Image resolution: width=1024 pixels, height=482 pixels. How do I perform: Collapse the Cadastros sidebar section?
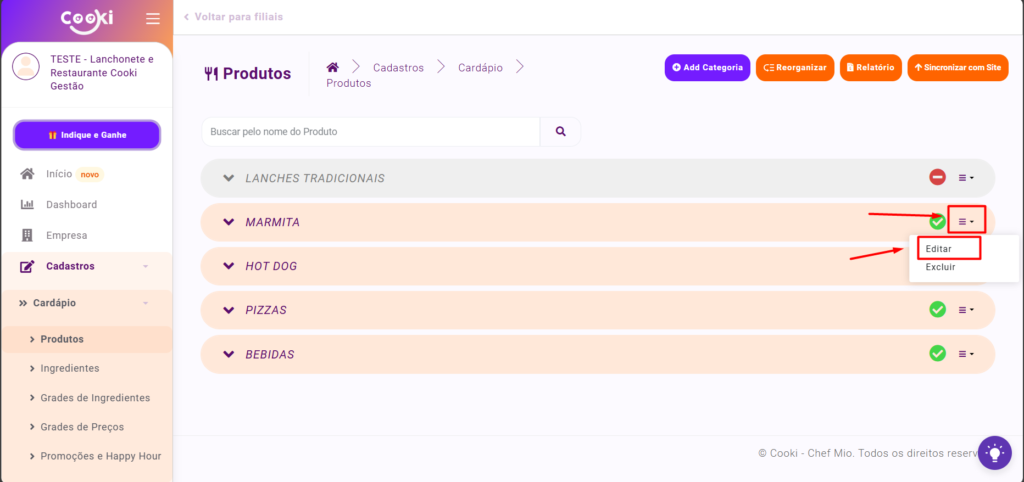pos(145,266)
